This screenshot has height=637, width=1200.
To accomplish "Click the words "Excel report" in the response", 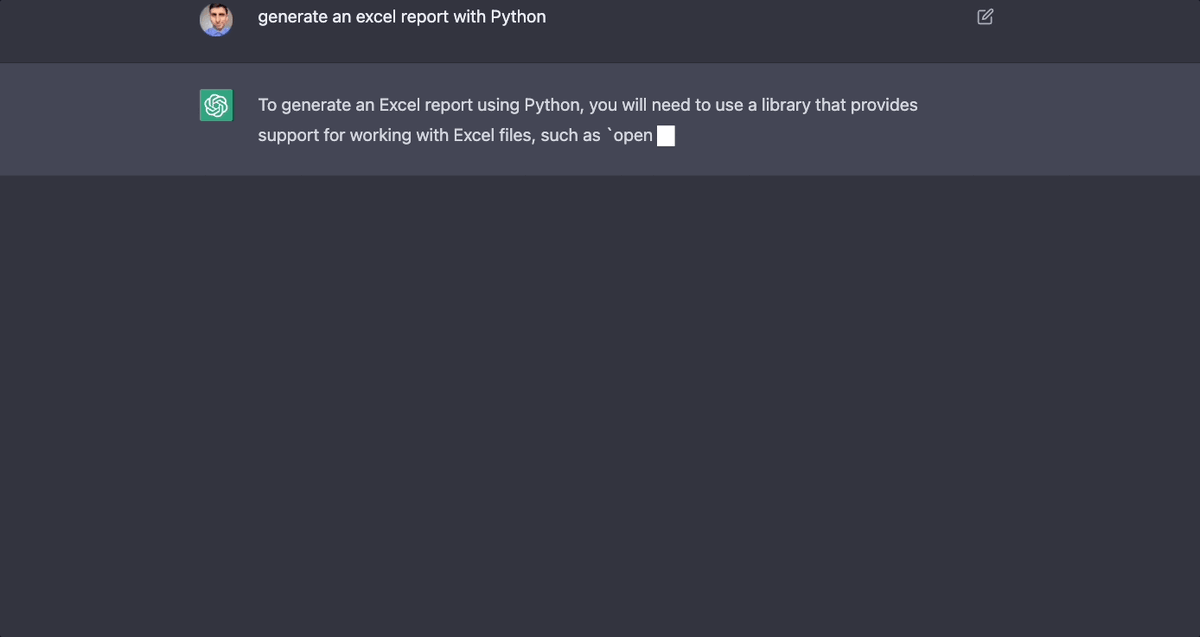I will click(x=426, y=105).
